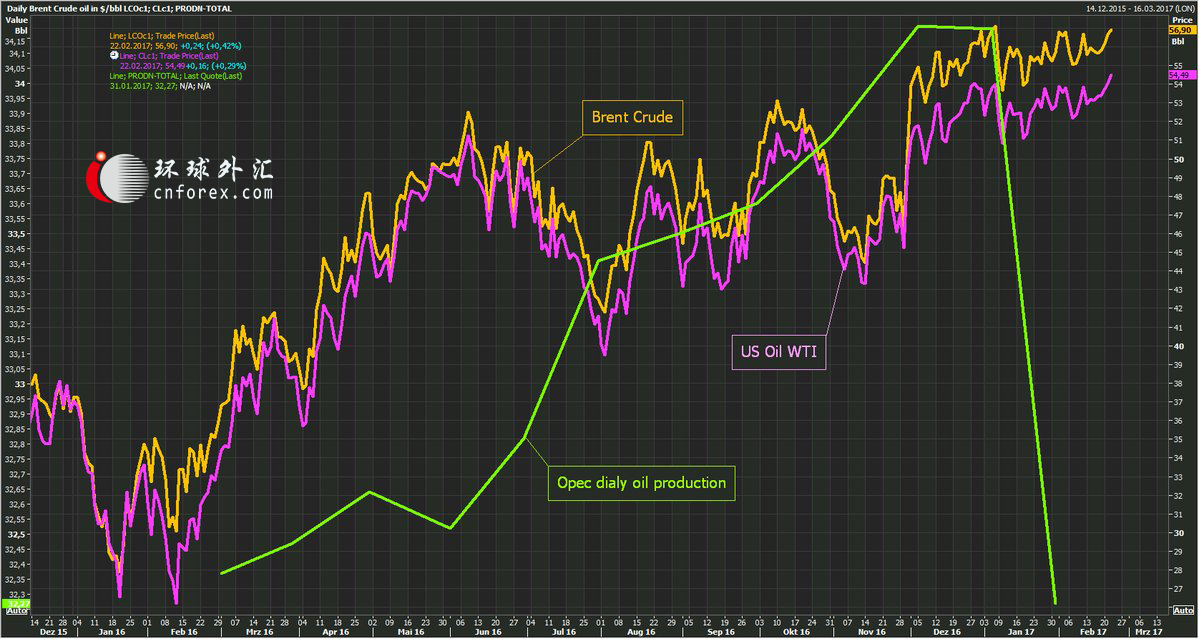Select the 'US Oil WTI' annotation label
This screenshot has height=639, width=1199.
tap(779, 352)
